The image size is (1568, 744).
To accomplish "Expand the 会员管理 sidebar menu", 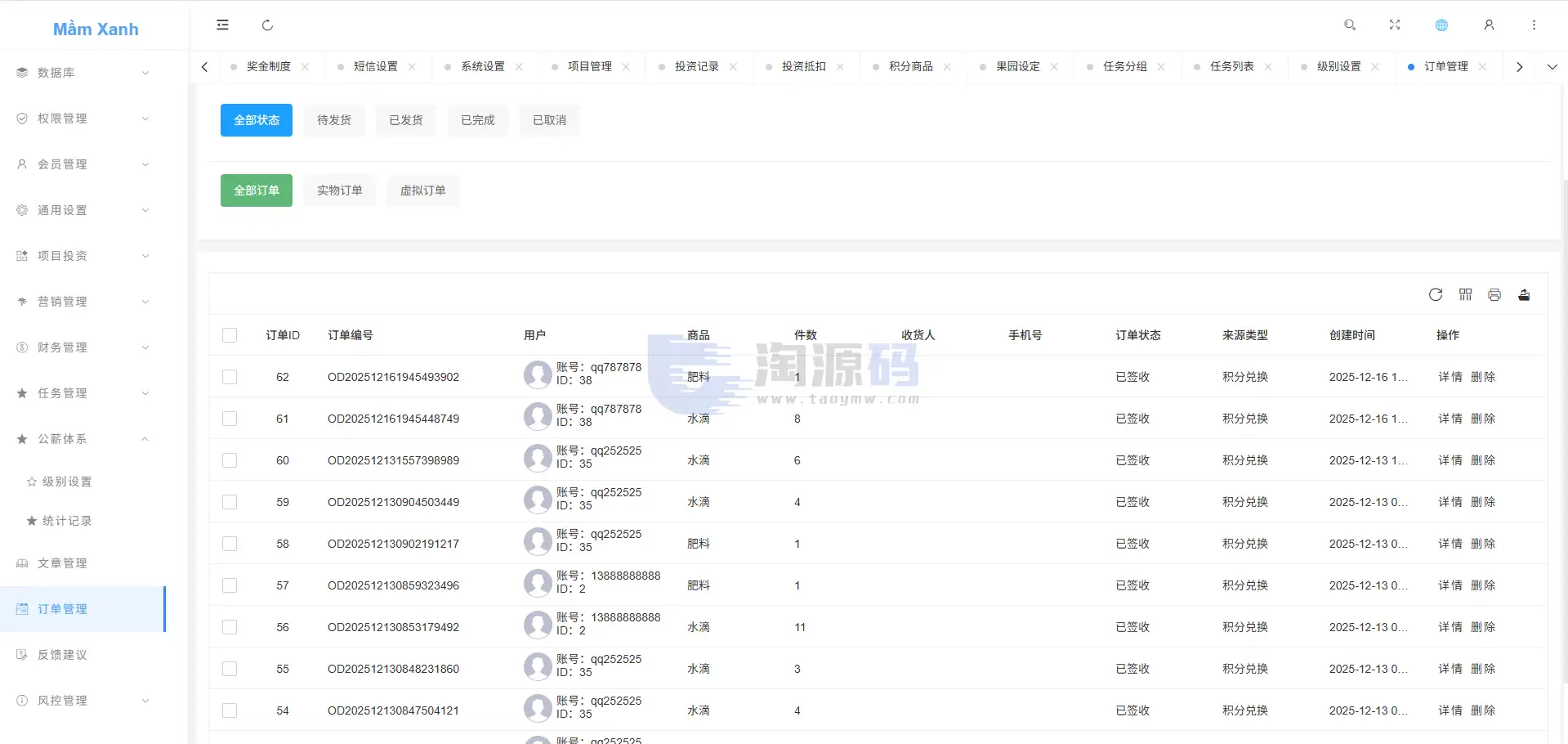I will pyautogui.click(x=83, y=164).
